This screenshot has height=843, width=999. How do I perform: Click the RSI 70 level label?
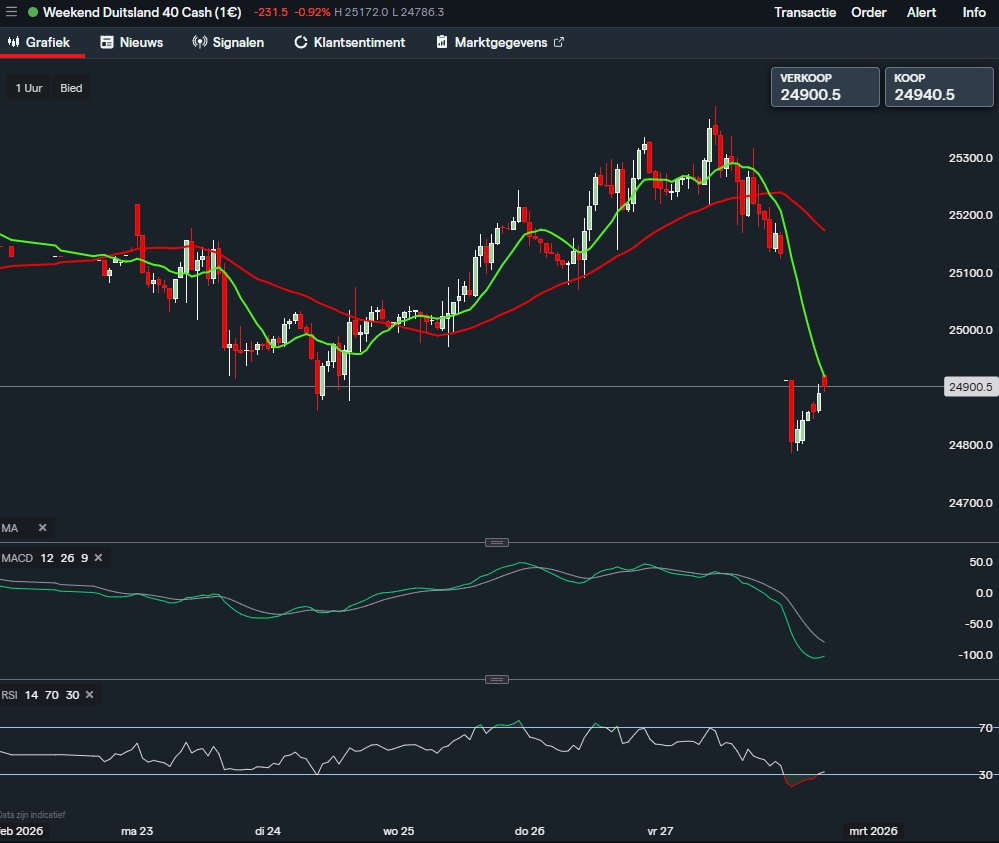[x=986, y=728]
